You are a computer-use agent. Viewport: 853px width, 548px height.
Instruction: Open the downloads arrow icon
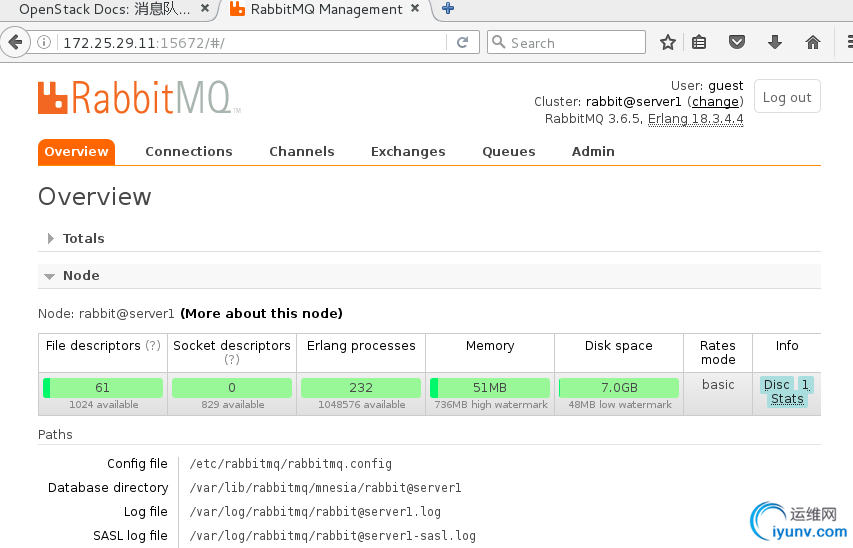(775, 42)
